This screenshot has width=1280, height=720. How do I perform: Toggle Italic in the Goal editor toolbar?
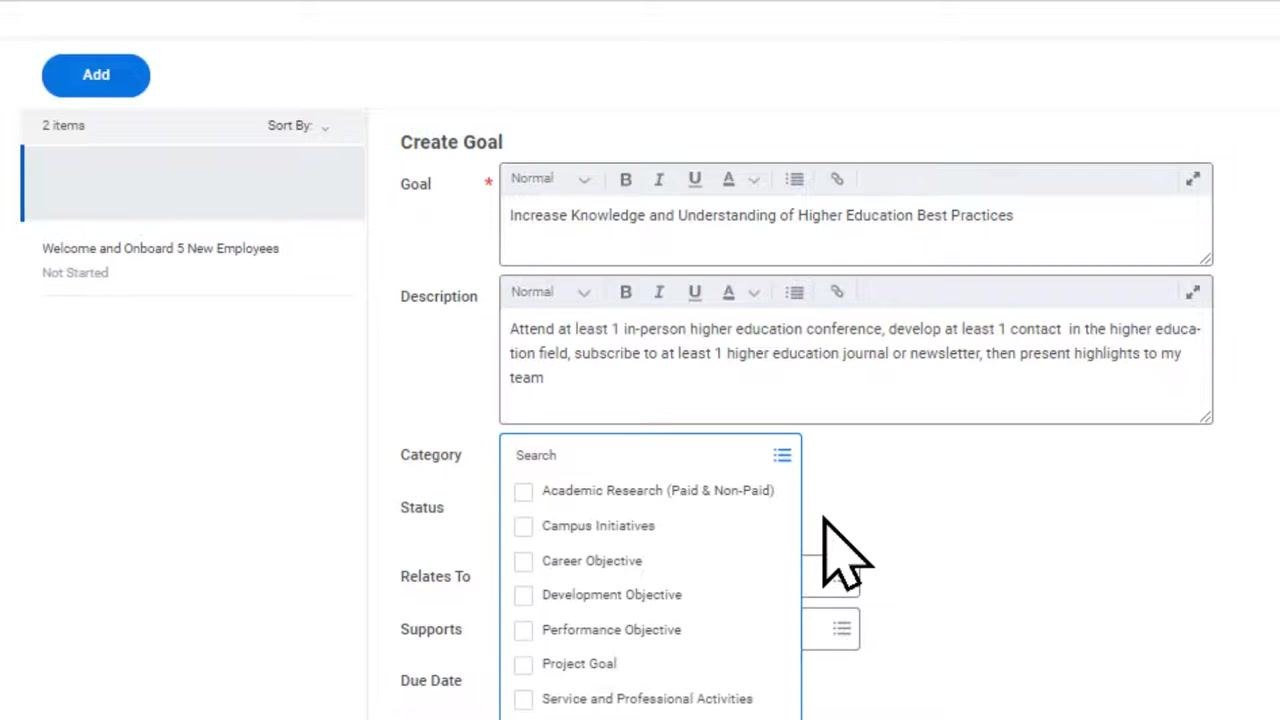(659, 179)
